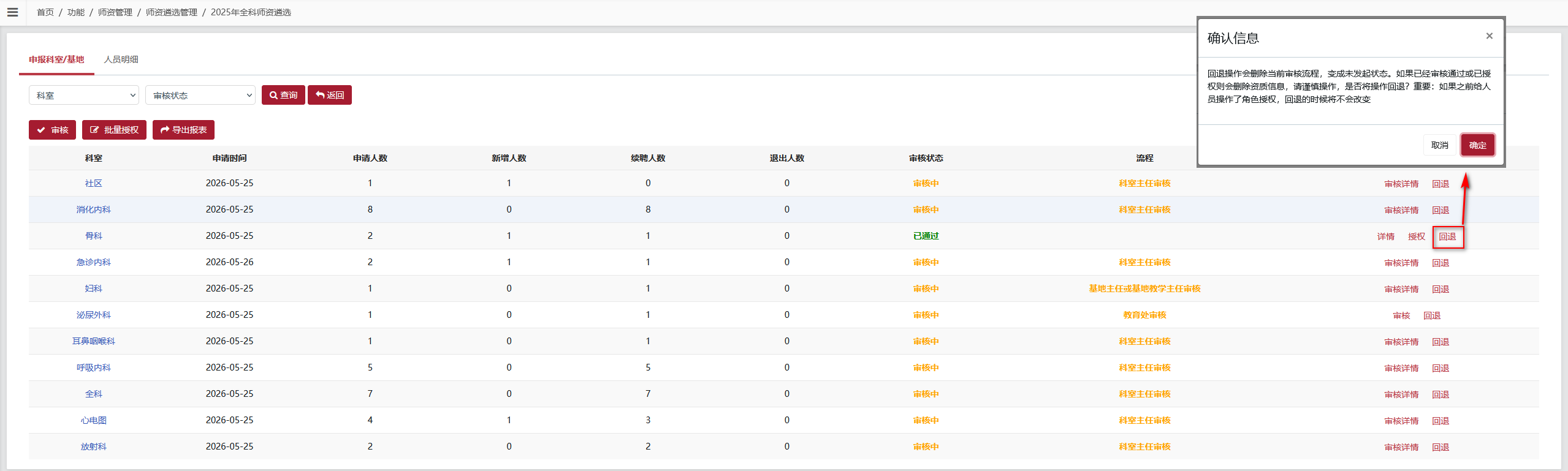Click 回退 in the 妇科 row
Viewport: 1568px width, 471px height.
coord(1441,289)
